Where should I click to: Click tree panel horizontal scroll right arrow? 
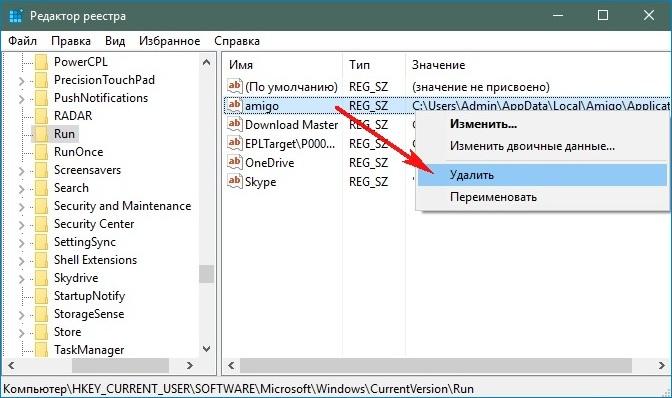coord(190,365)
